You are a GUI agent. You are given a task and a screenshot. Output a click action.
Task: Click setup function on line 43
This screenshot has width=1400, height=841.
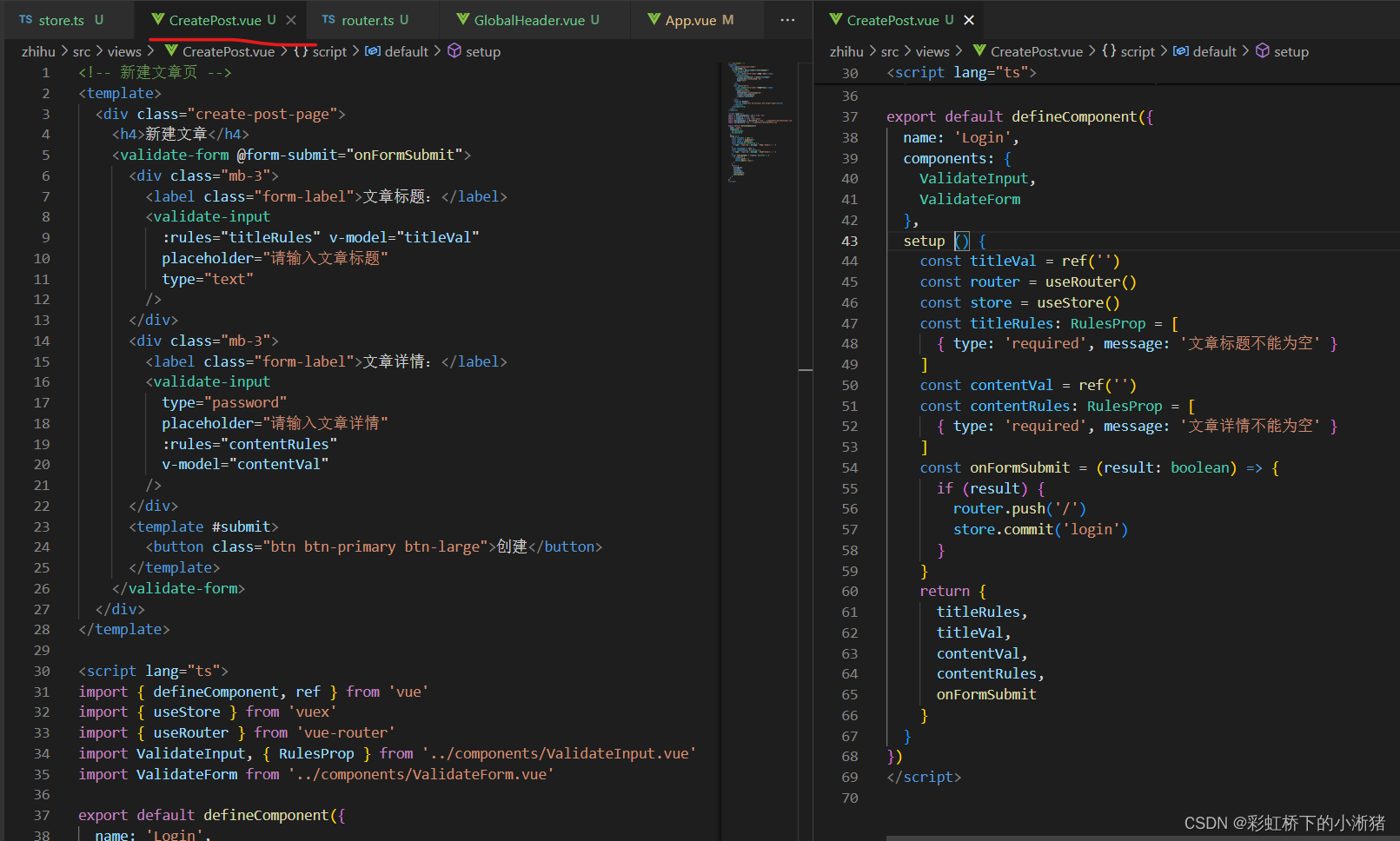924,241
